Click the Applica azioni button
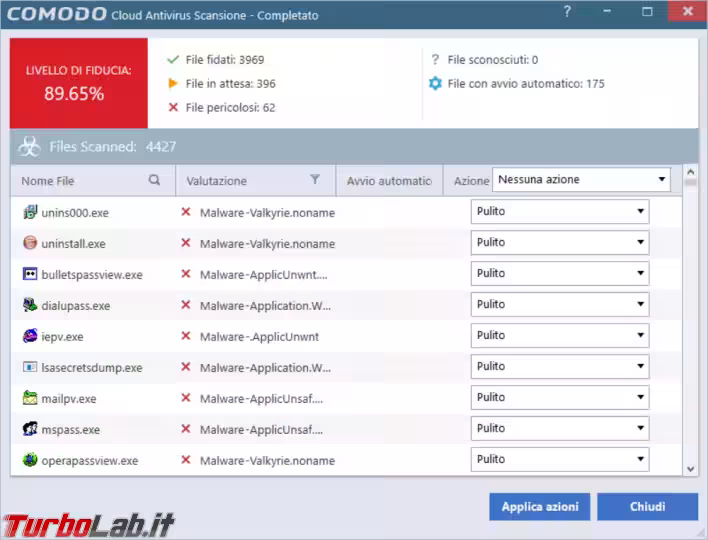708x540 pixels. (x=540, y=507)
